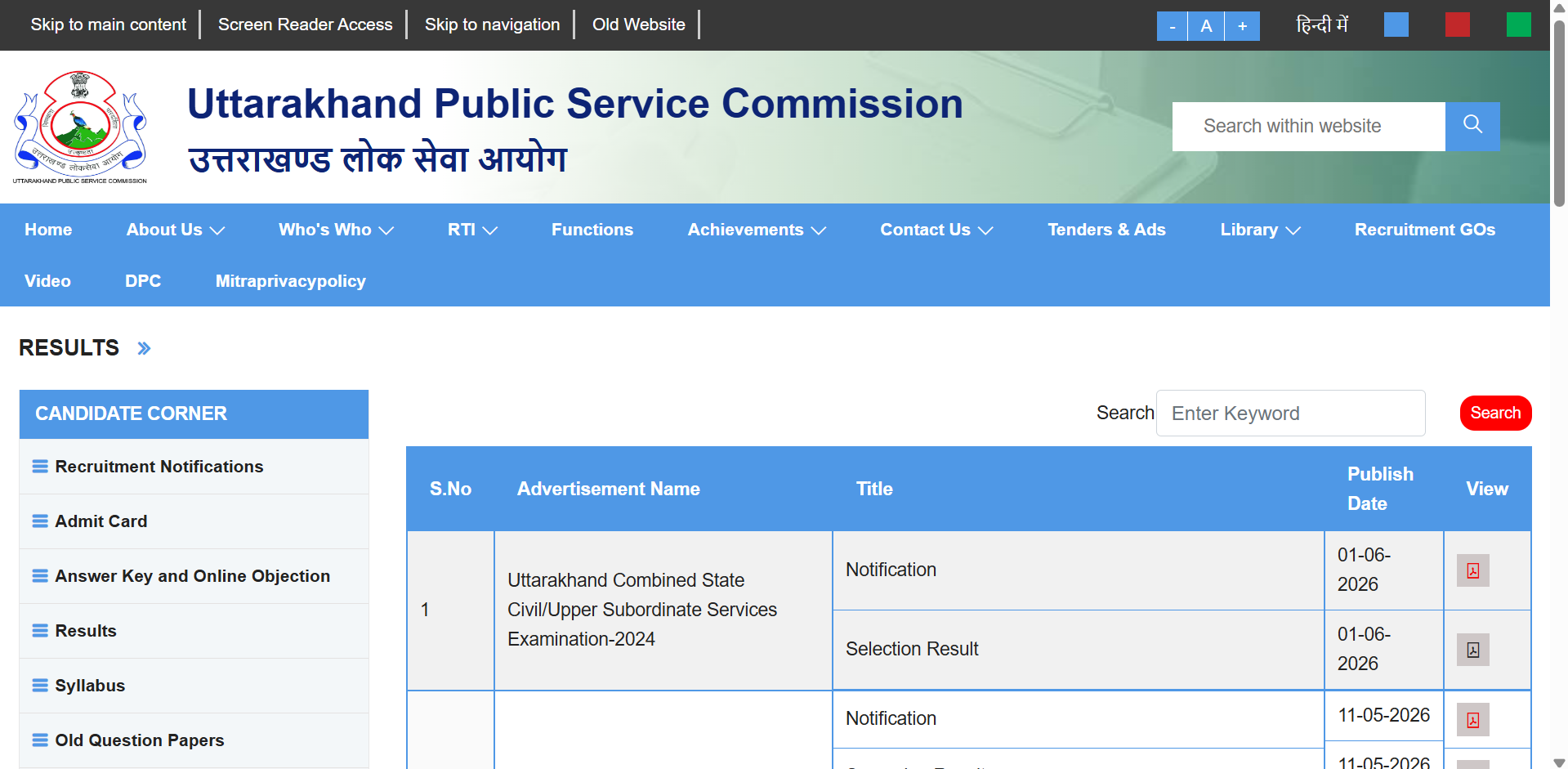Click Skip to navigation link

[493, 25]
